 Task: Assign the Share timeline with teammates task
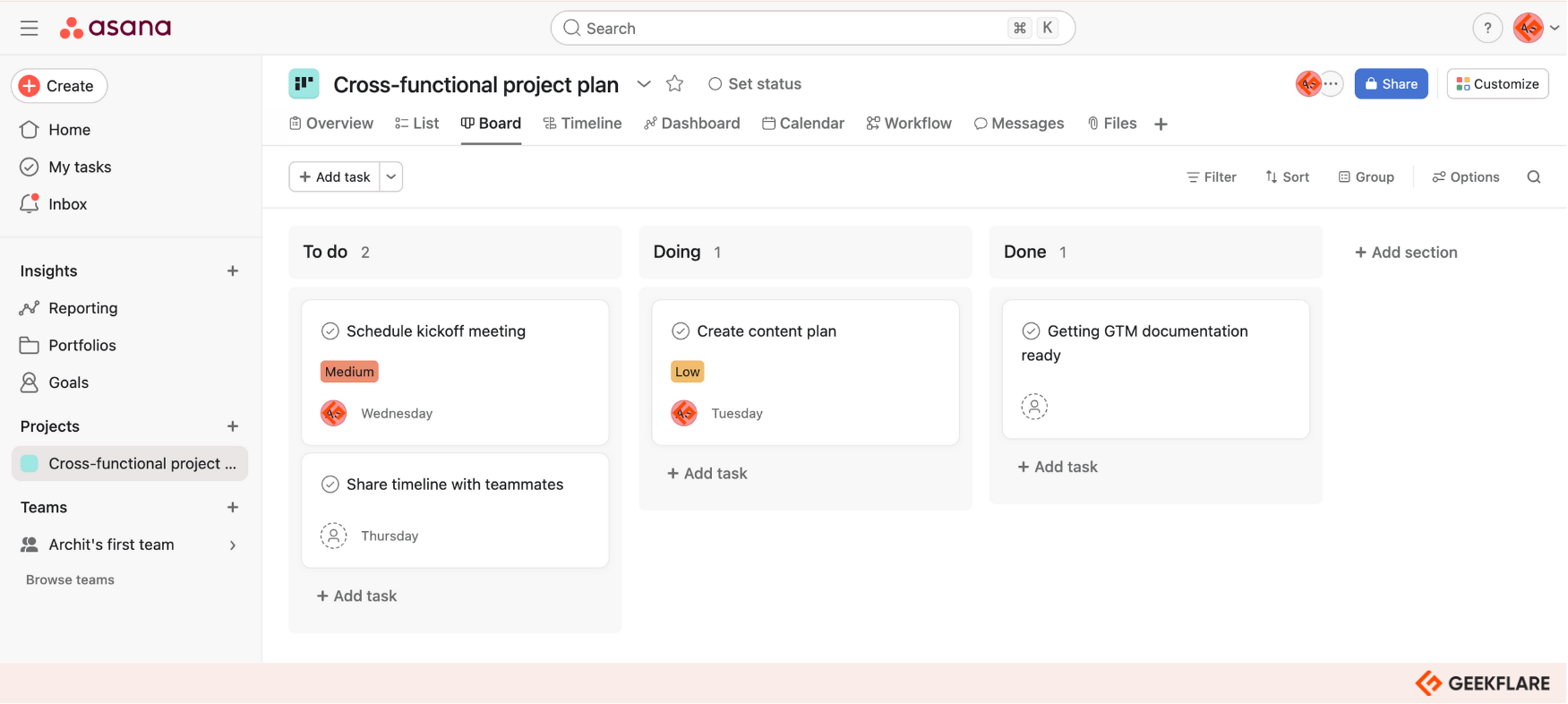(x=333, y=536)
